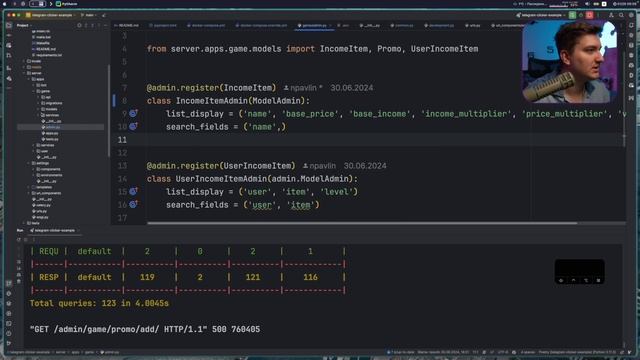Screen dimensions: 640x360
Task: Open project name dropdown in title bar
Action: (x=51, y=15)
